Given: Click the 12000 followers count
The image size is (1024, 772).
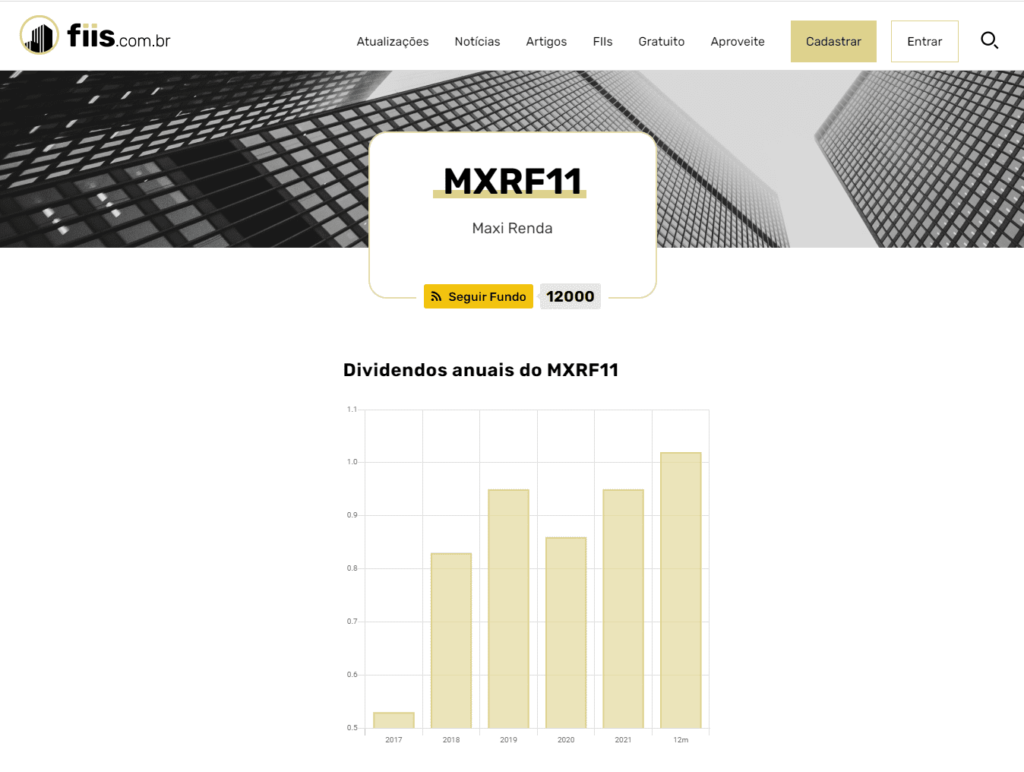Looking at the screenshot, I should pyautogui.click(x=570, y=297).
